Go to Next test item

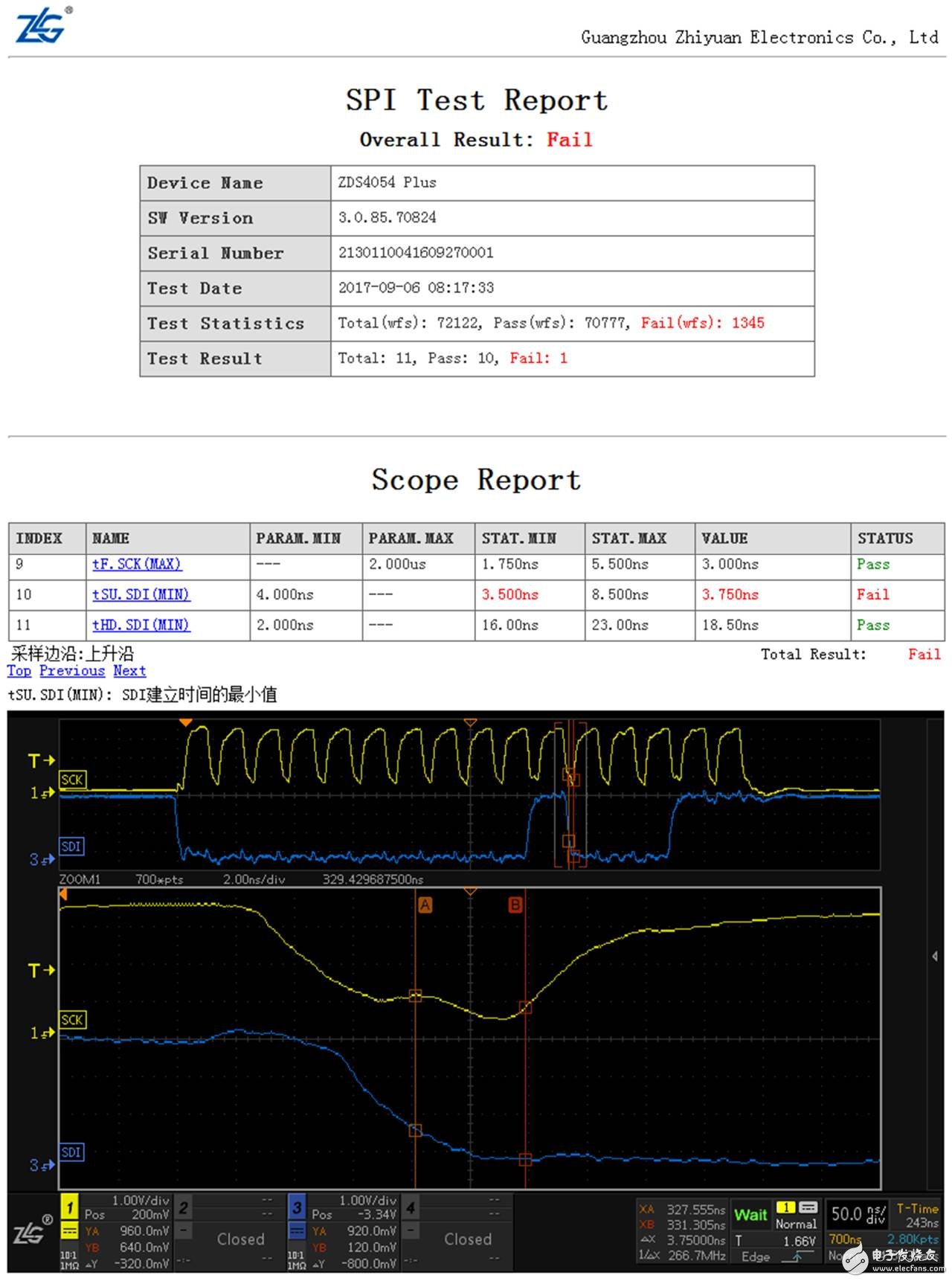(x=129, y=671)
